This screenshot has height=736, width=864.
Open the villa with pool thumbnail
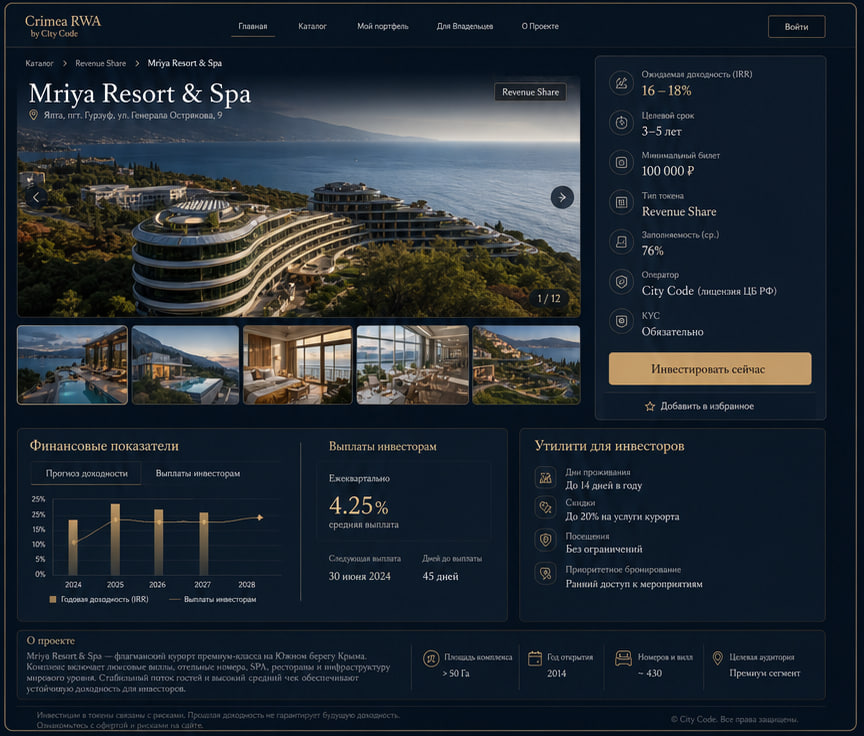185,365
